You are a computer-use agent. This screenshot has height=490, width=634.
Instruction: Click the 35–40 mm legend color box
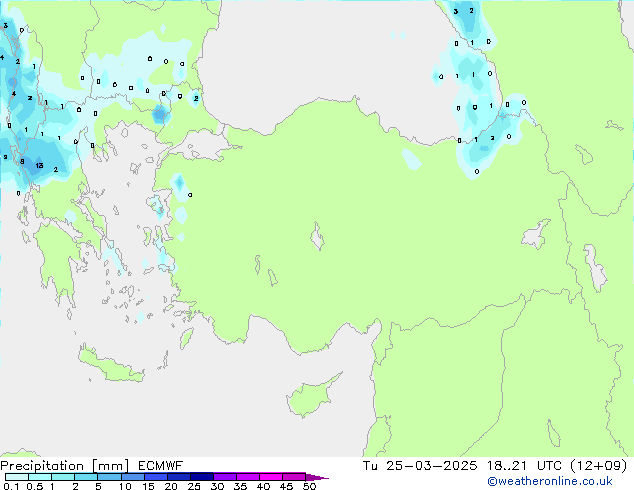pyautogui.click(x=248, y=477)
